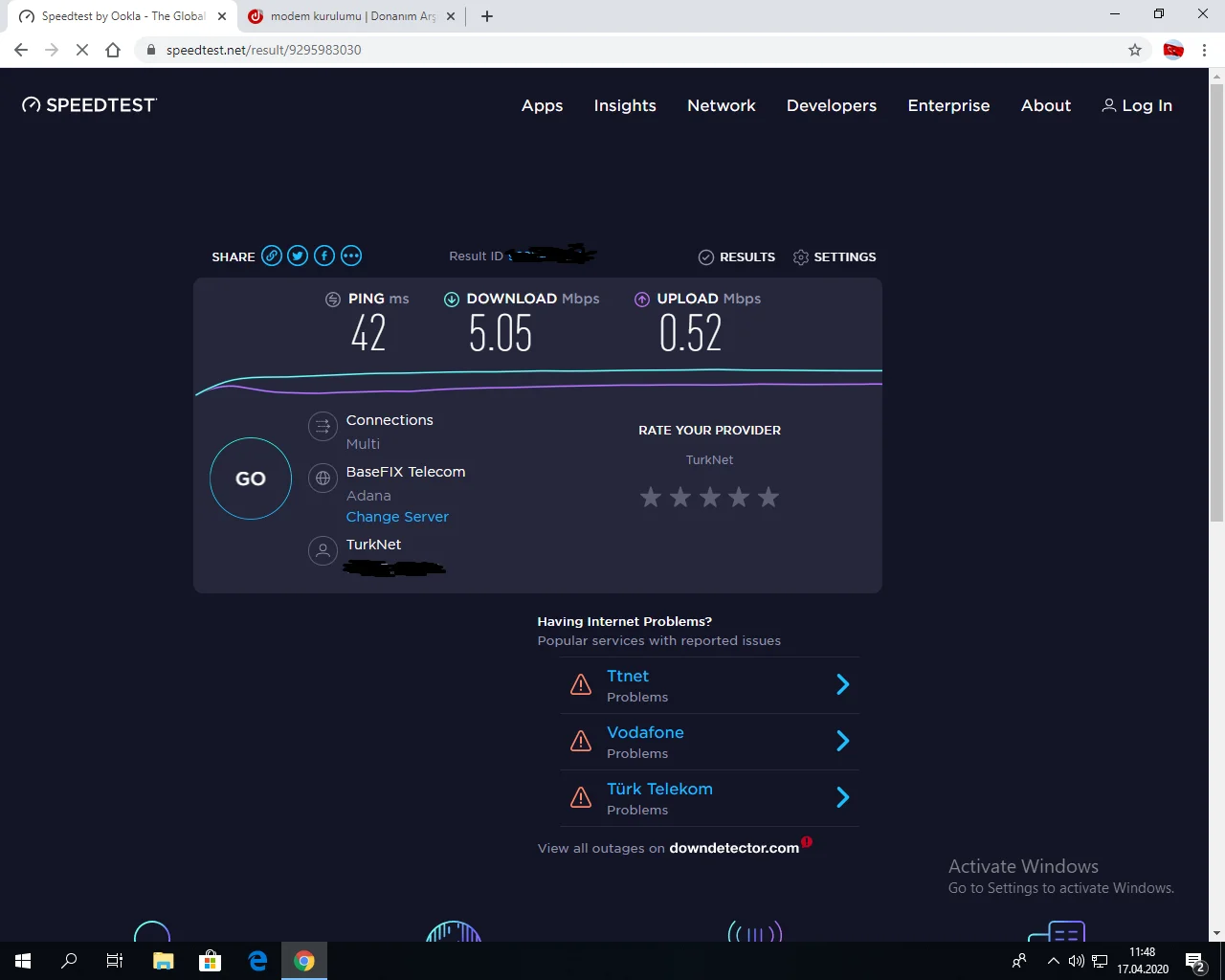
Task: Click the ping icon
Action: pyautogui.click(x=333, y=300)
